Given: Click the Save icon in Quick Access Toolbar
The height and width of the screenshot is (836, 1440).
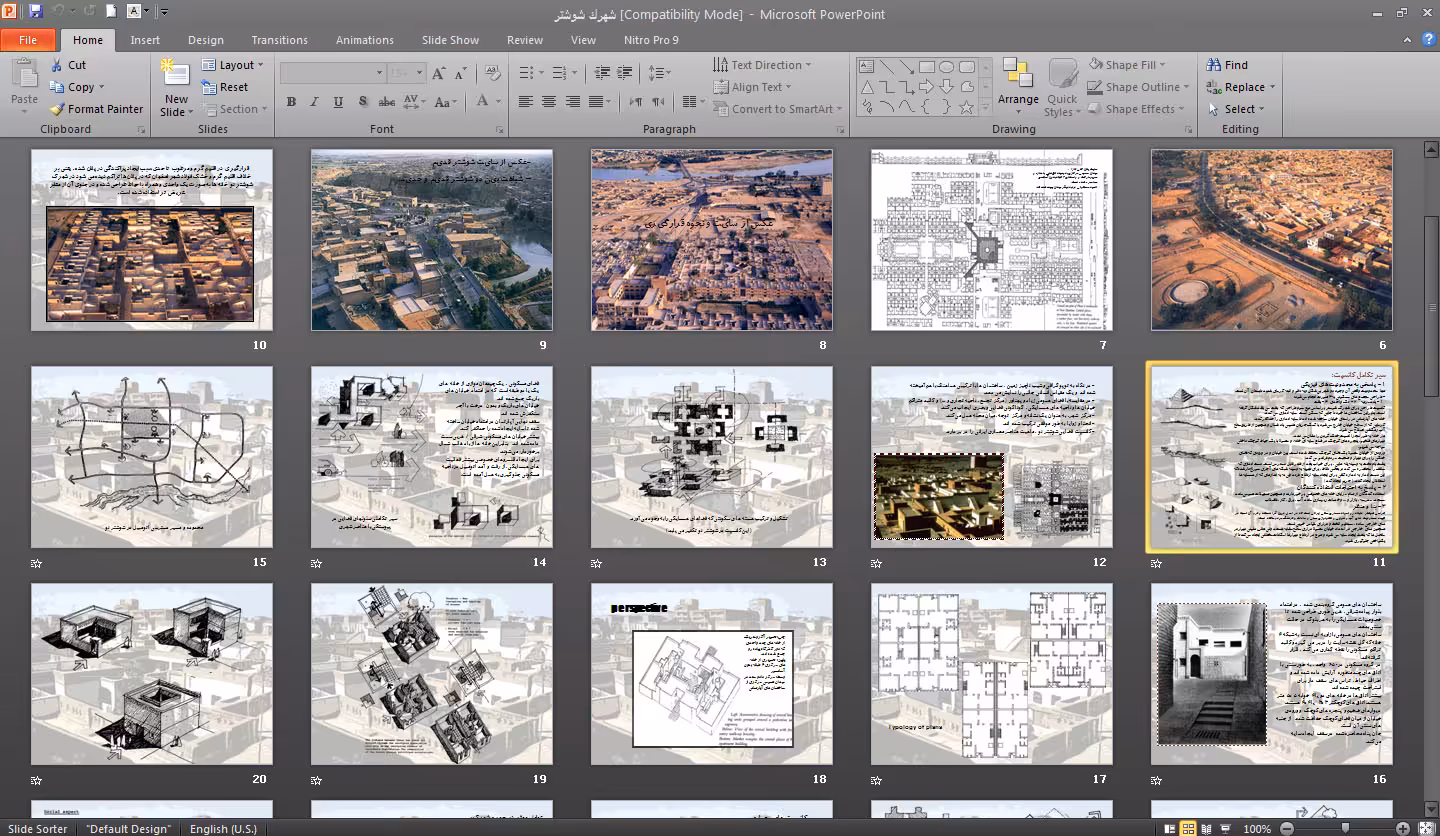Looking at the screenshot, I should coord(36,12).
